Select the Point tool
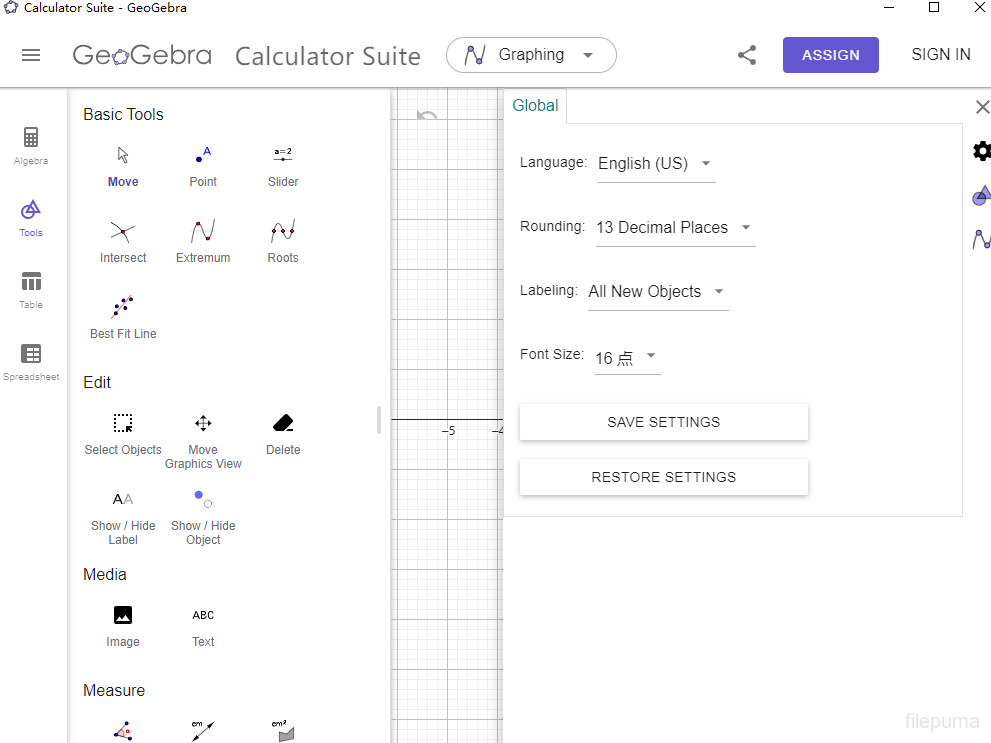This screenshot has height=743, width=991. coord(203,165)
